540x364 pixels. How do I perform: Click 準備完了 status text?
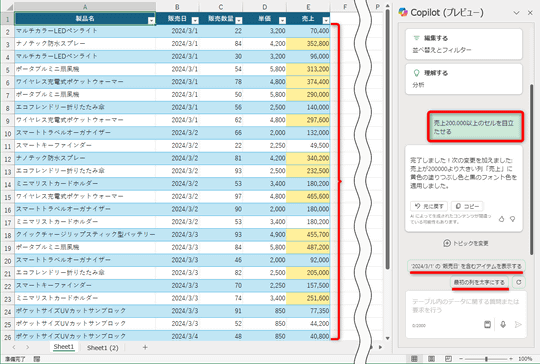15,359
